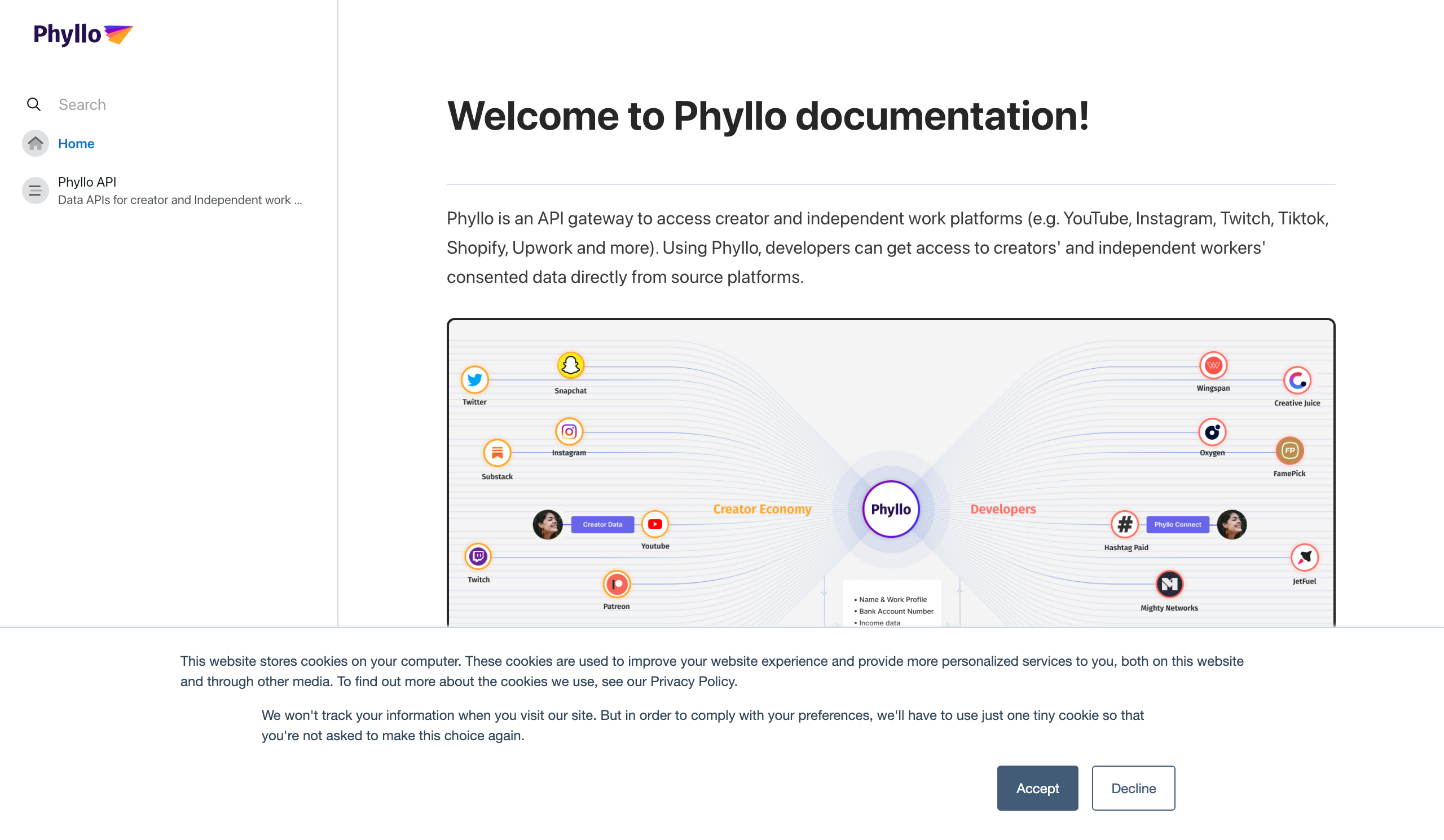Image resolution: width=1444 pixels, height=840 pixels.
Task: Click 'Data APIs for creator and Independent work' description
Action: tap(179, 200)
